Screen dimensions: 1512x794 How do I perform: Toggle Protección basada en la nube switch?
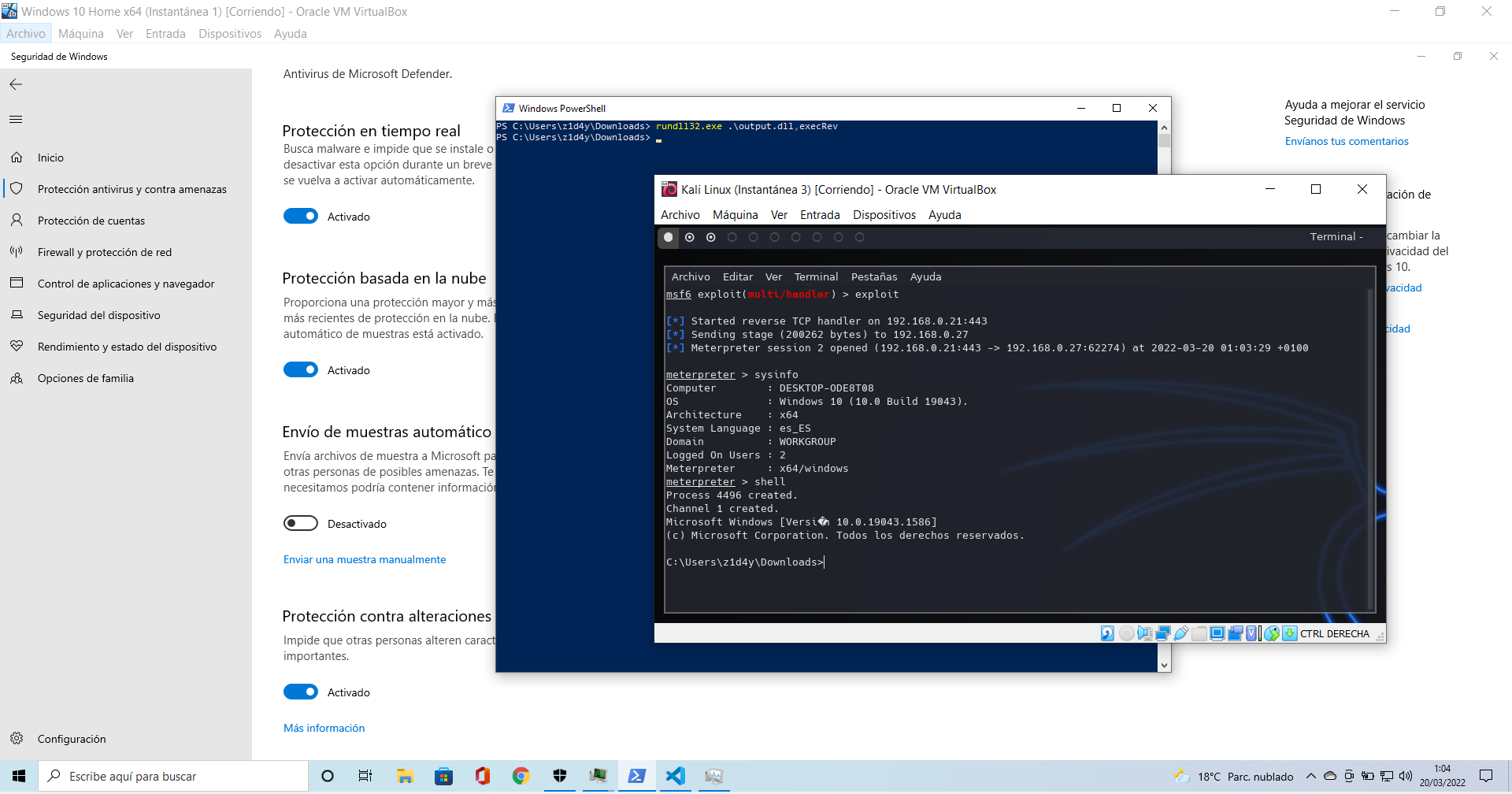tap(301, 369)
